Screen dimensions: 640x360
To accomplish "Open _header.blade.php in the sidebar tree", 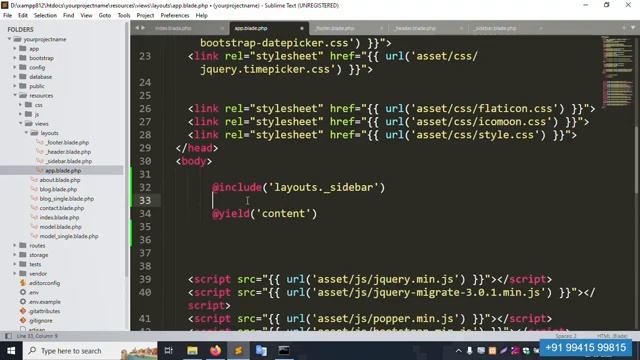I will pos(68,152).
